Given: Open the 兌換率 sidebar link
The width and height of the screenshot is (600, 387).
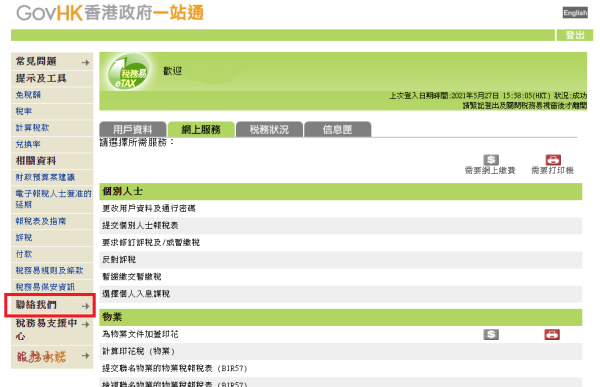Looking at the screenshot, I should click(28, 144).
